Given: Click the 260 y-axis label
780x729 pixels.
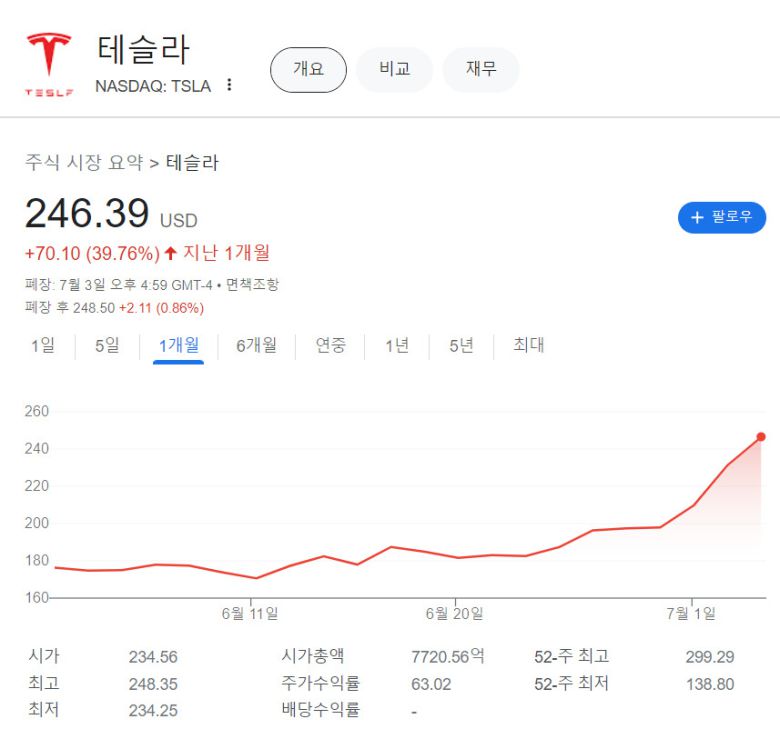Looking at the screenshot, I should [x=37, y=411].
